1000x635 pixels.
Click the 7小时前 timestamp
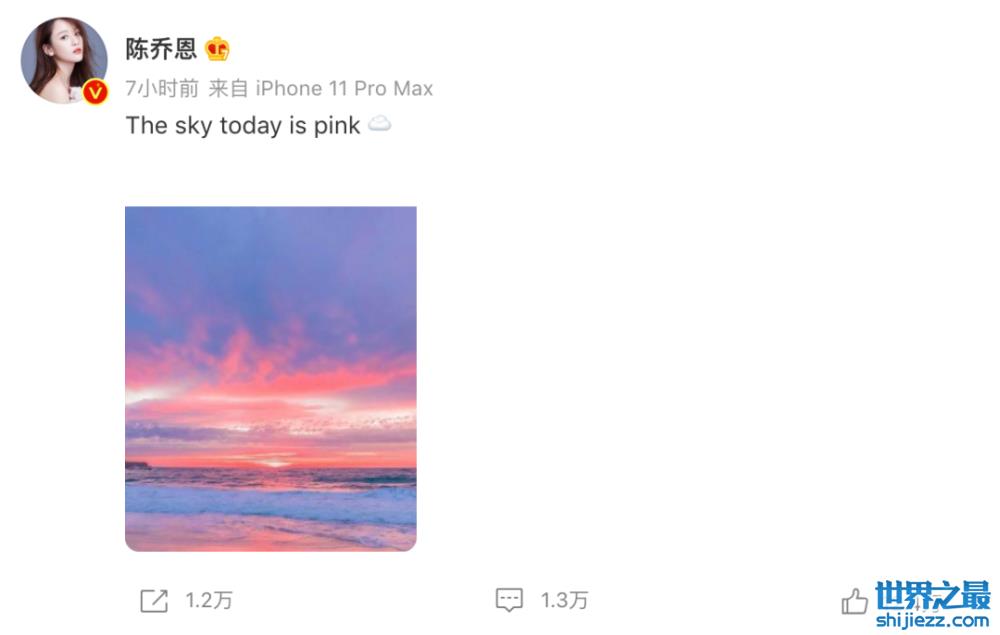point(162,88)
